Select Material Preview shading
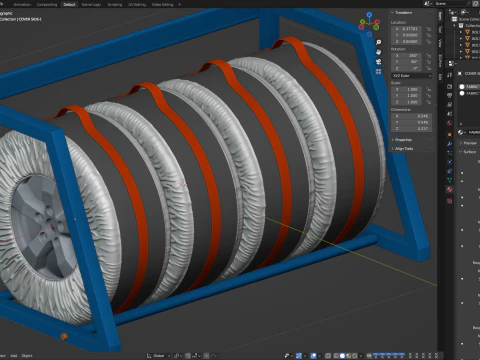 (349, 356)
